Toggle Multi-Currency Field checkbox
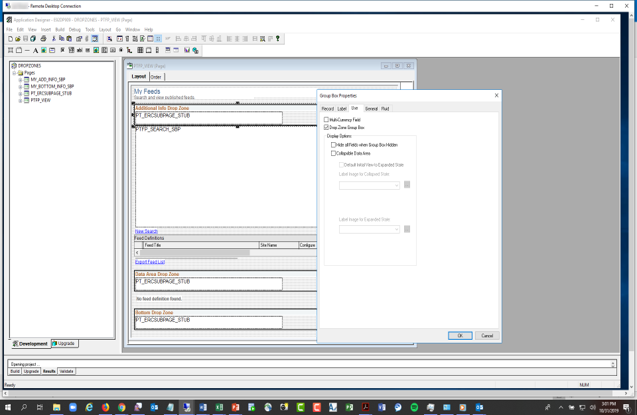The image size is (637, 415). pos(326,120)
